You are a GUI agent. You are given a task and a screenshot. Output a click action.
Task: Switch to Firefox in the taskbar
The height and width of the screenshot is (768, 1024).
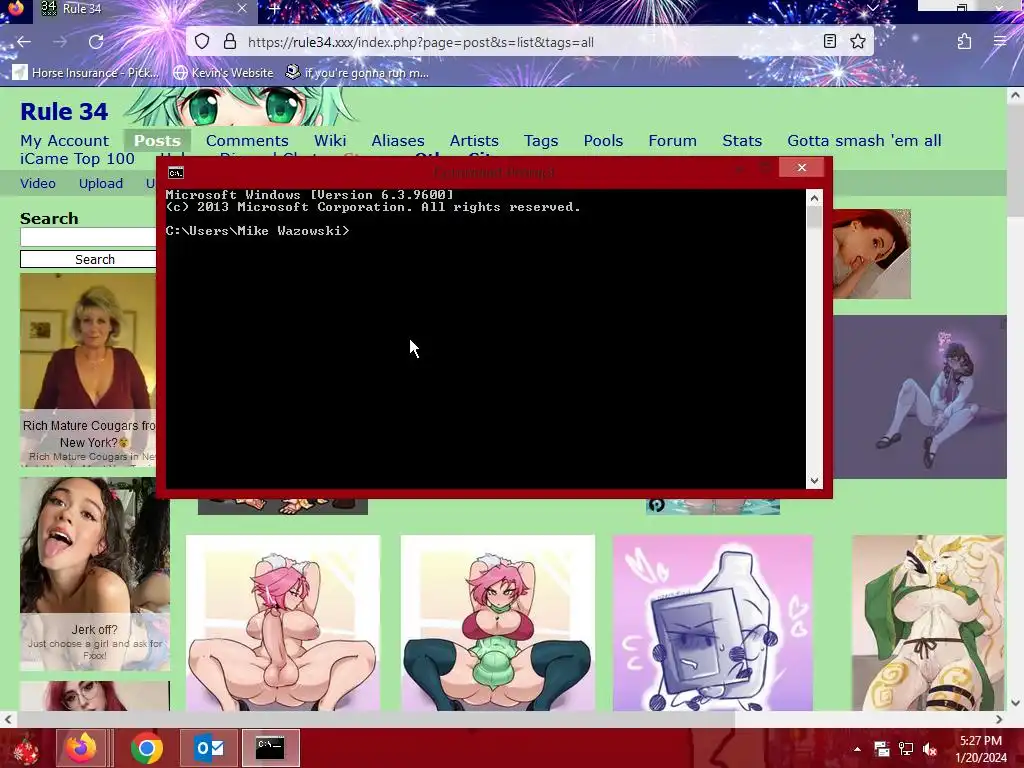80,748
